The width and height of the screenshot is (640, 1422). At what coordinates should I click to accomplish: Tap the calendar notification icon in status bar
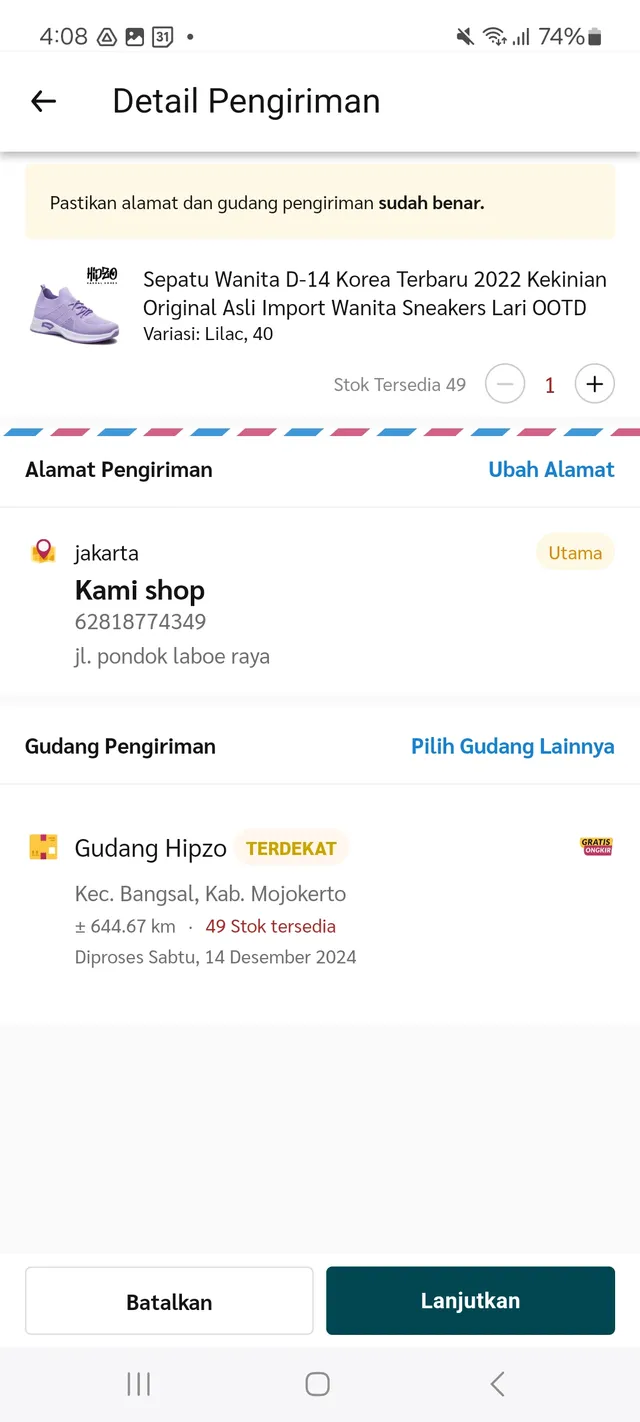(x=162, y=37)
